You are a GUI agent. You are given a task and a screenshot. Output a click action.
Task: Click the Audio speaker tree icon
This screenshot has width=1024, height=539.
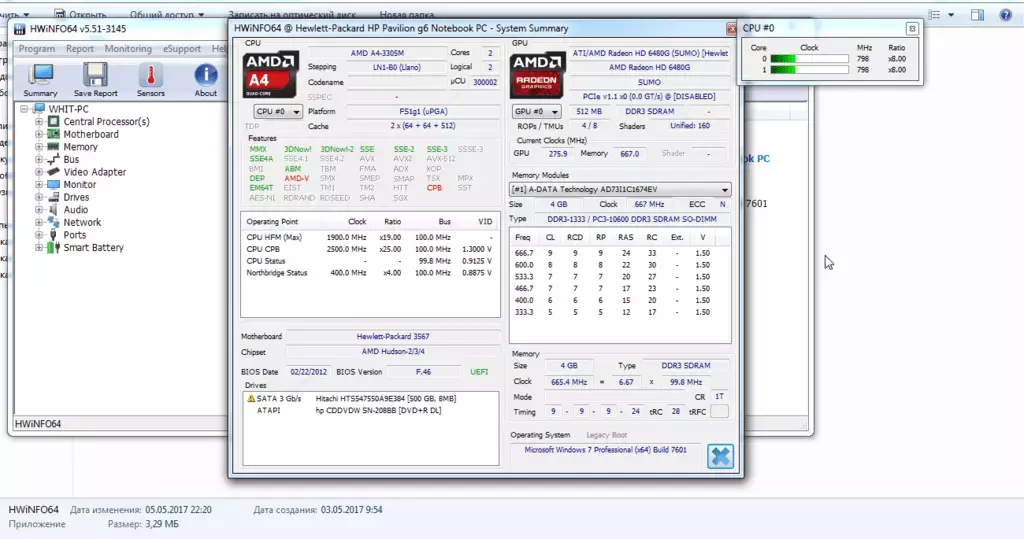[54, 210]
